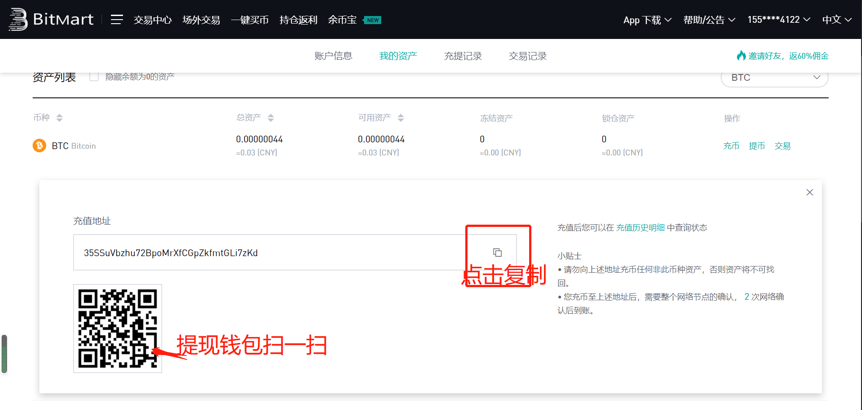Open the 帮助/公告 dropdown menu
Image resolution: width=862 pixels, height=410 pixels.
tap(709, 20)
